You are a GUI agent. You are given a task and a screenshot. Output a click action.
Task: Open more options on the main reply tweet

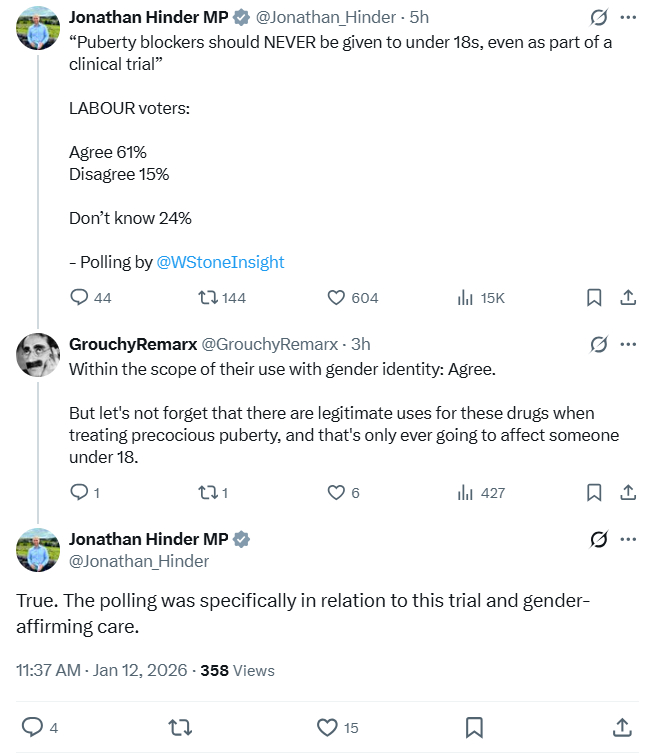[628, 540]
